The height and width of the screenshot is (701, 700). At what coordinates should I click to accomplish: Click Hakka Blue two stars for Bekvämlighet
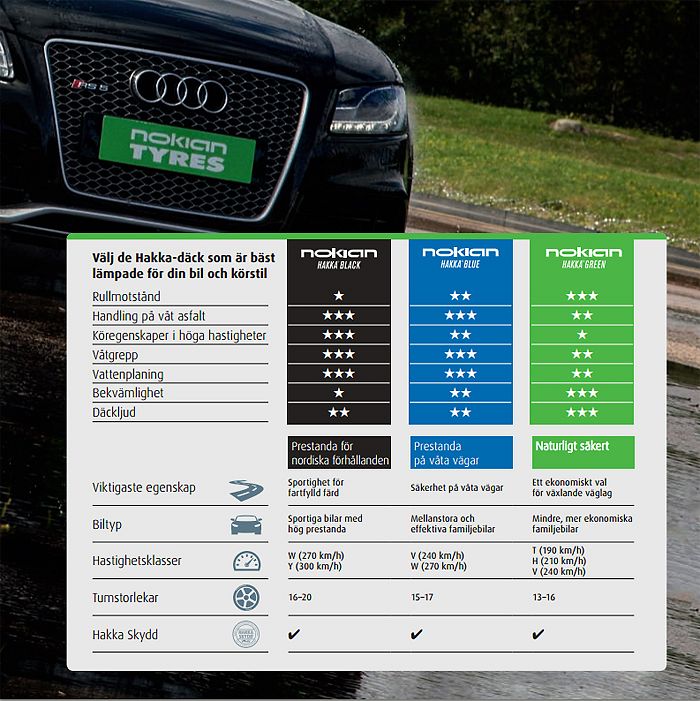pos(460,393)
